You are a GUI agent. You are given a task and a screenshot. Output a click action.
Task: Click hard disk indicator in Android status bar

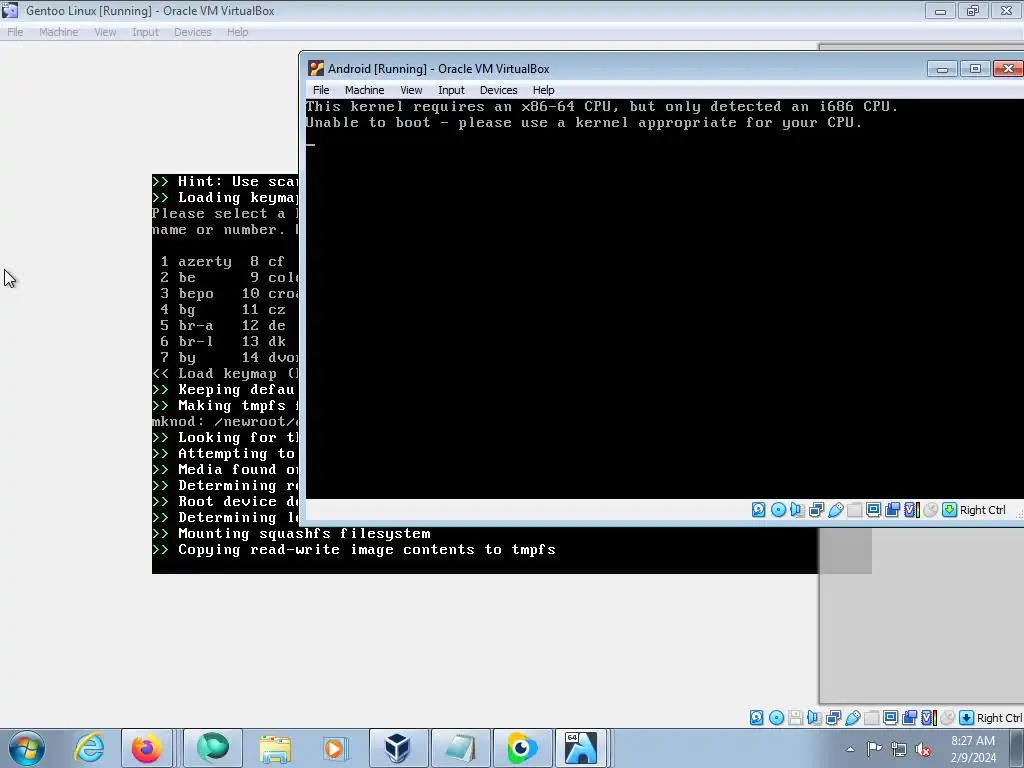(758, 510)
